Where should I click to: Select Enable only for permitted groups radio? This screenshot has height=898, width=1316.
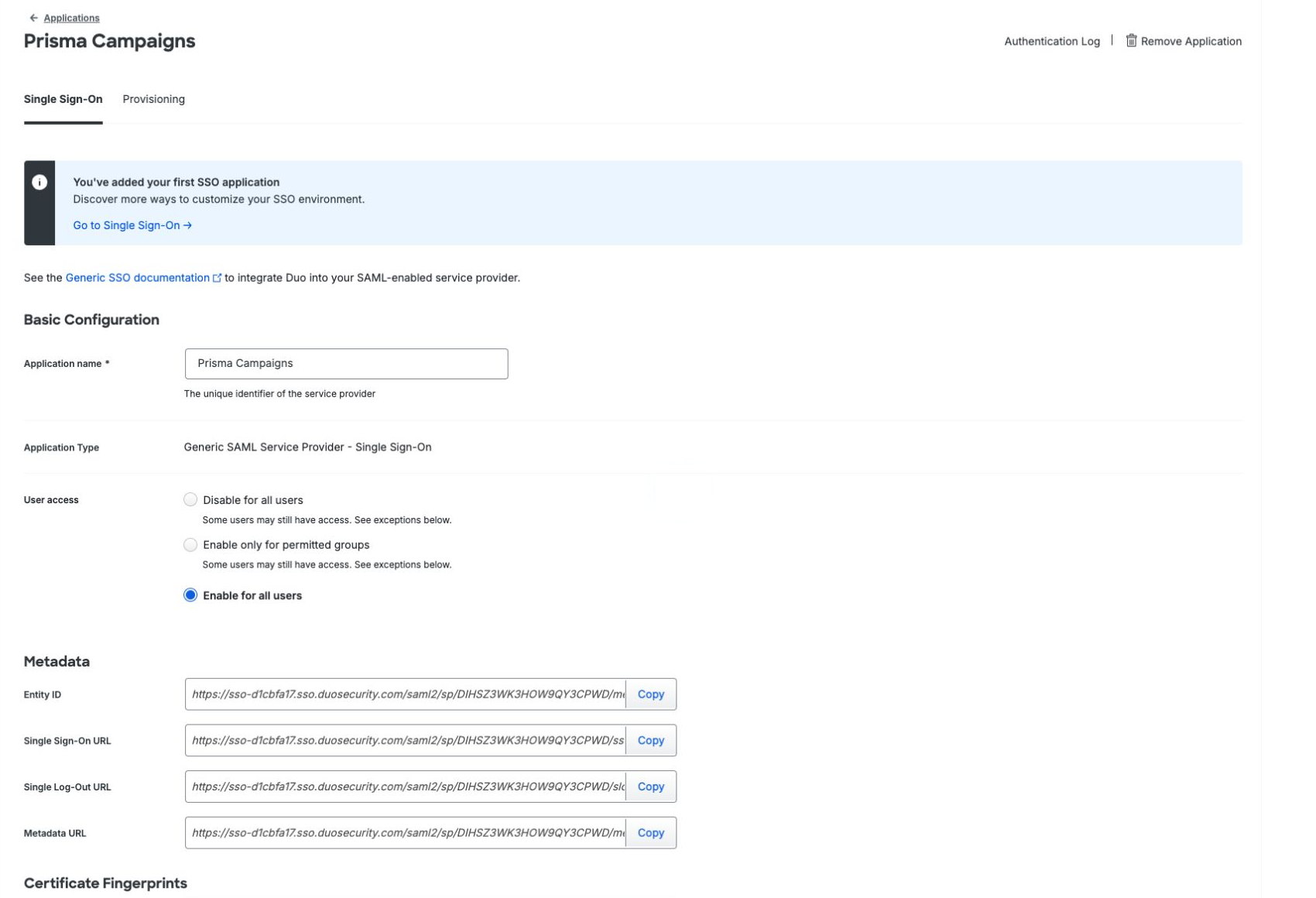click(190, 545)
